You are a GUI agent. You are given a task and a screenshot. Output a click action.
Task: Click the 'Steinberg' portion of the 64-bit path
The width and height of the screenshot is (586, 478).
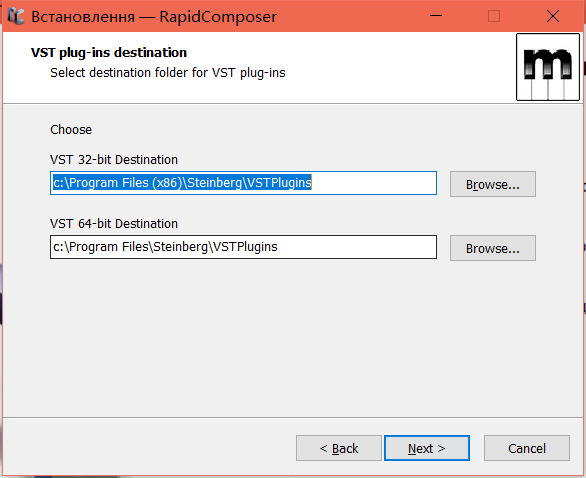coord(181,247)
